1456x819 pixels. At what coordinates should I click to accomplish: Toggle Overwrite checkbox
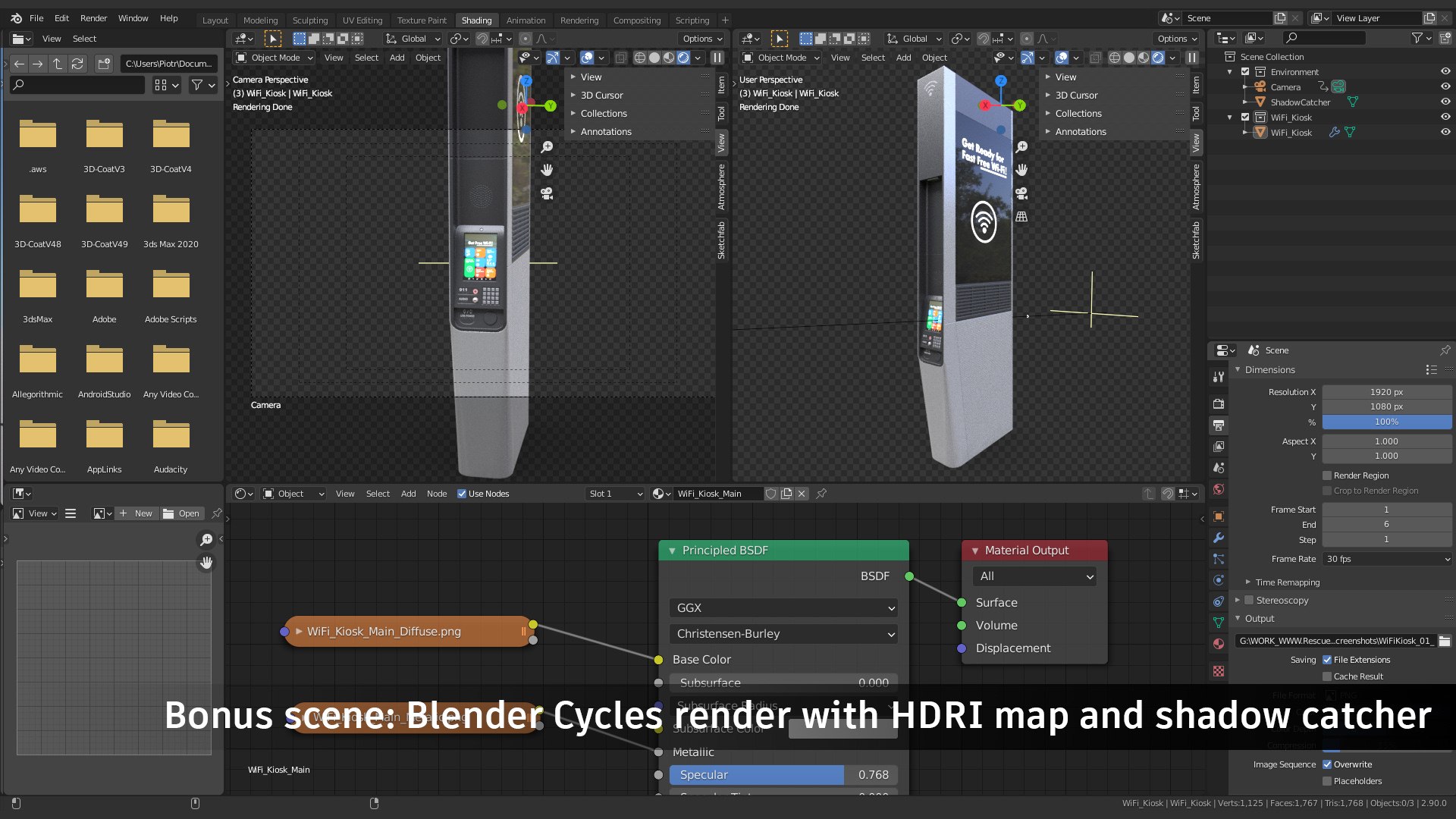click(x=1327, y=764)
